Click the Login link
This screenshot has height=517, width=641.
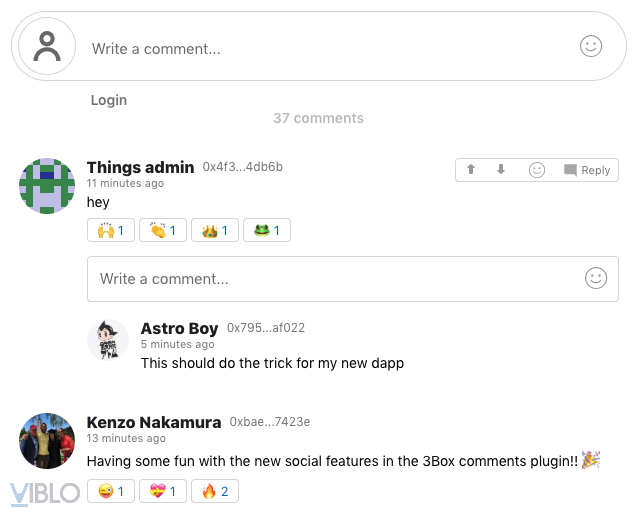(109, 100)
